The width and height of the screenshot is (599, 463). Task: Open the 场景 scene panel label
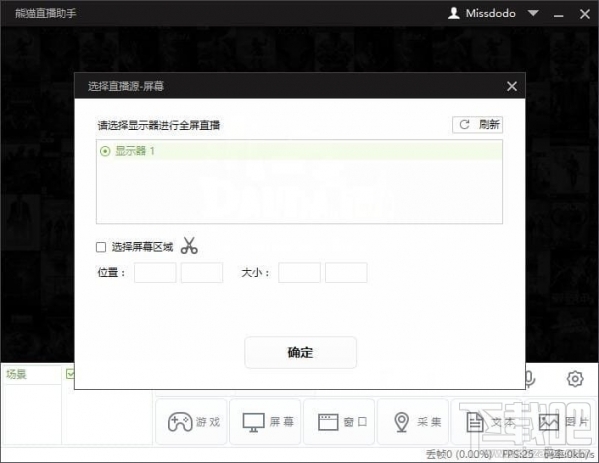[16, 374]
